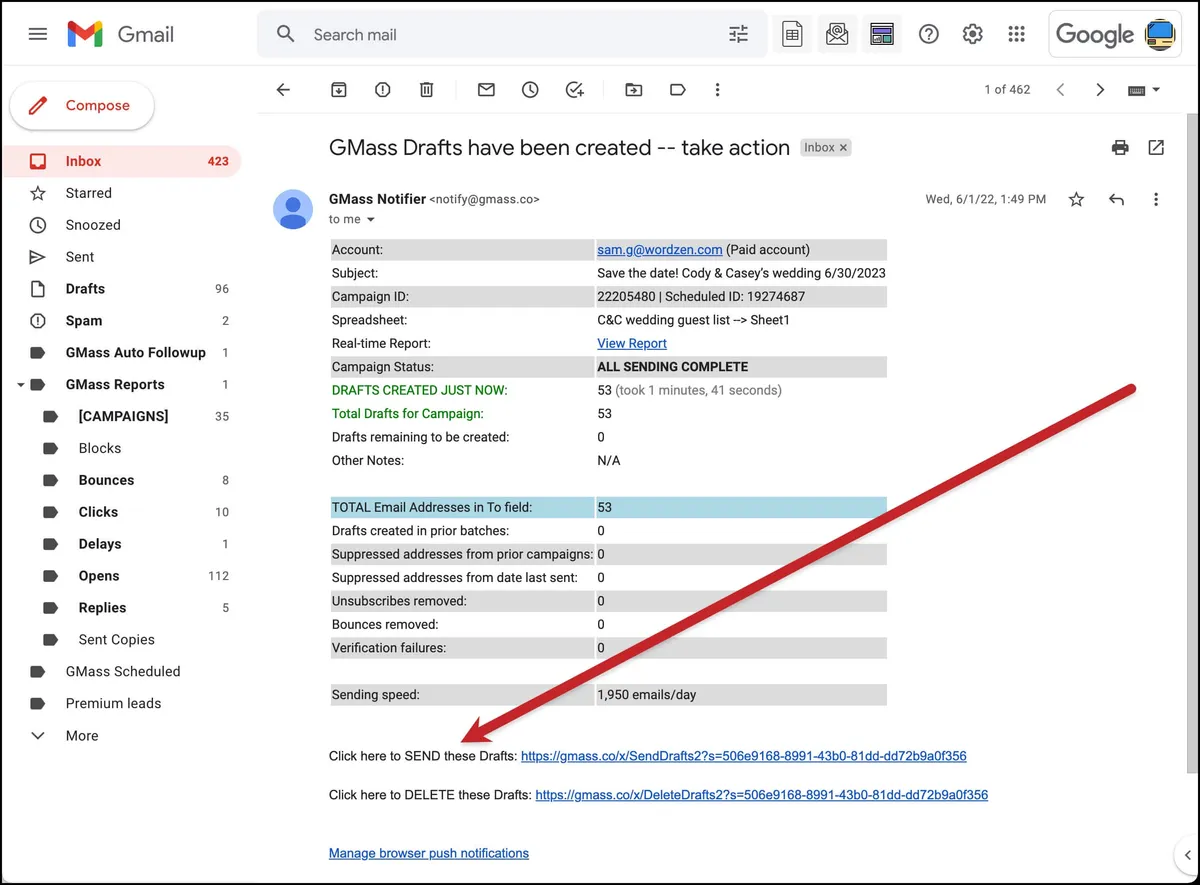Click the Google account avatar
The image size is (1200, 885).
click(1161, 34)
